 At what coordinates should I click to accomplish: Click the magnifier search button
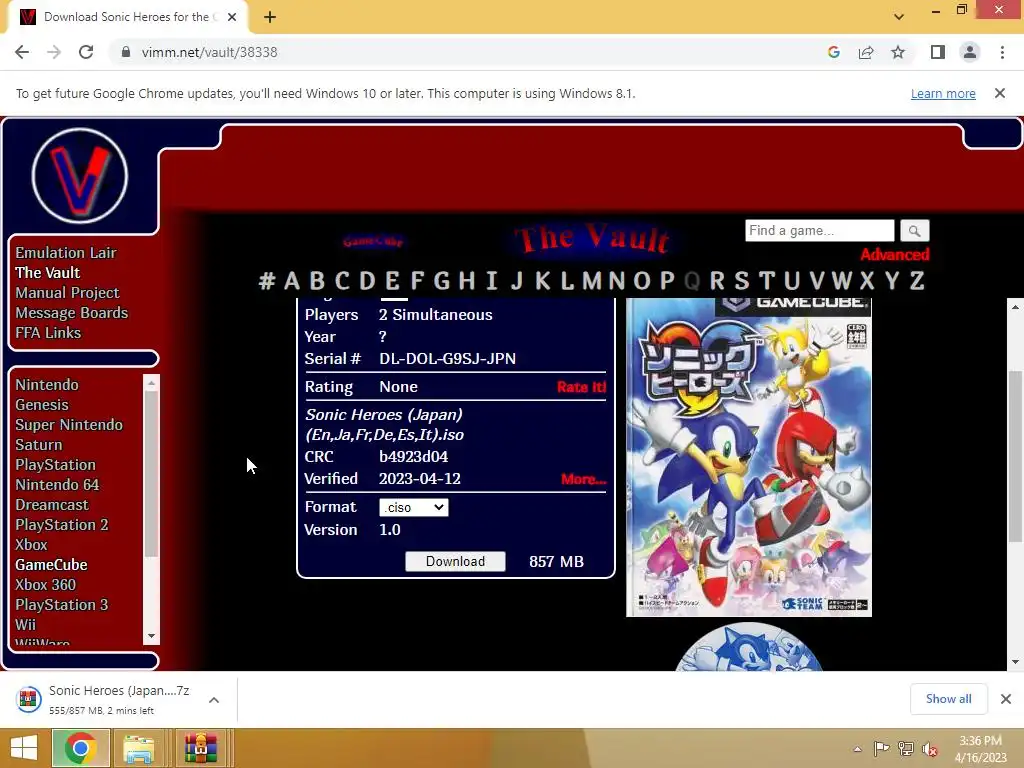914,231
